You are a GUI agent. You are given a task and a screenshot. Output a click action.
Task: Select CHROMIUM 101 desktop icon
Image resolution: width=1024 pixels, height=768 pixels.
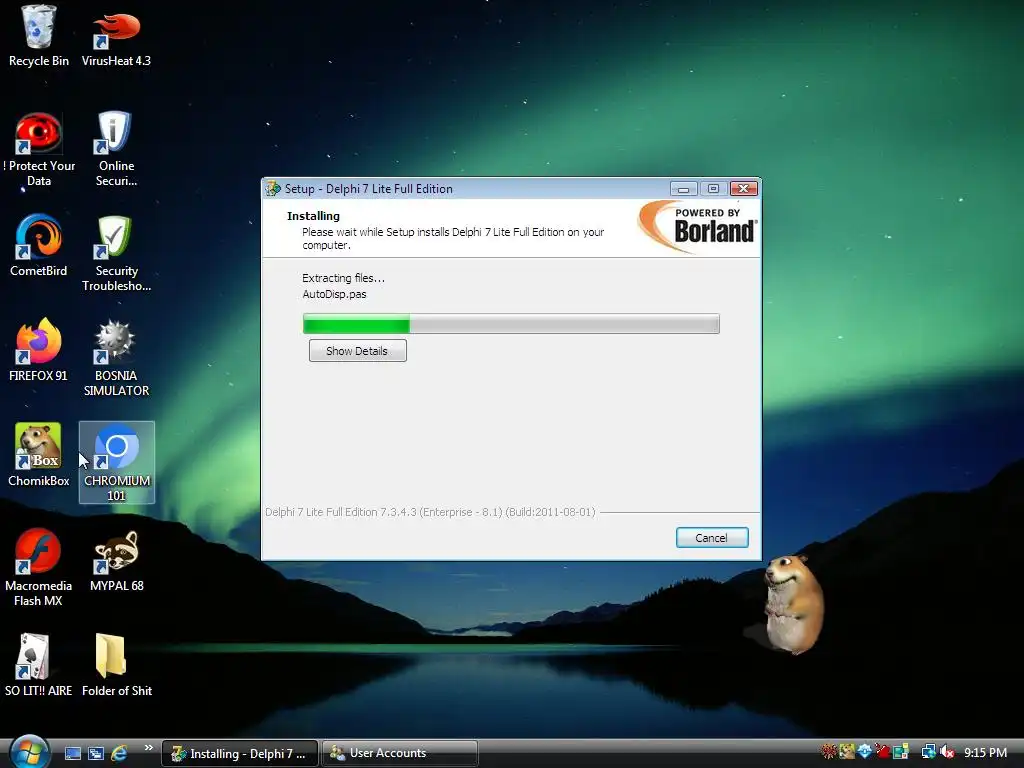click(117, 462)
